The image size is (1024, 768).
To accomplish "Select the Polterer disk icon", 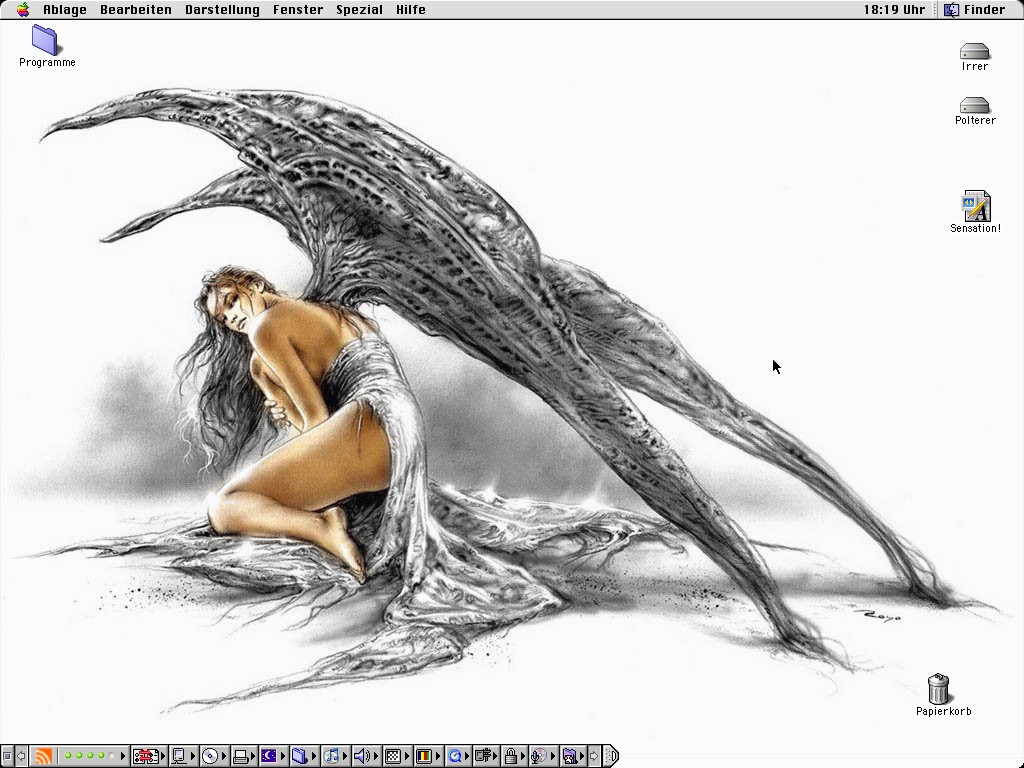I will tap(974, 105).
